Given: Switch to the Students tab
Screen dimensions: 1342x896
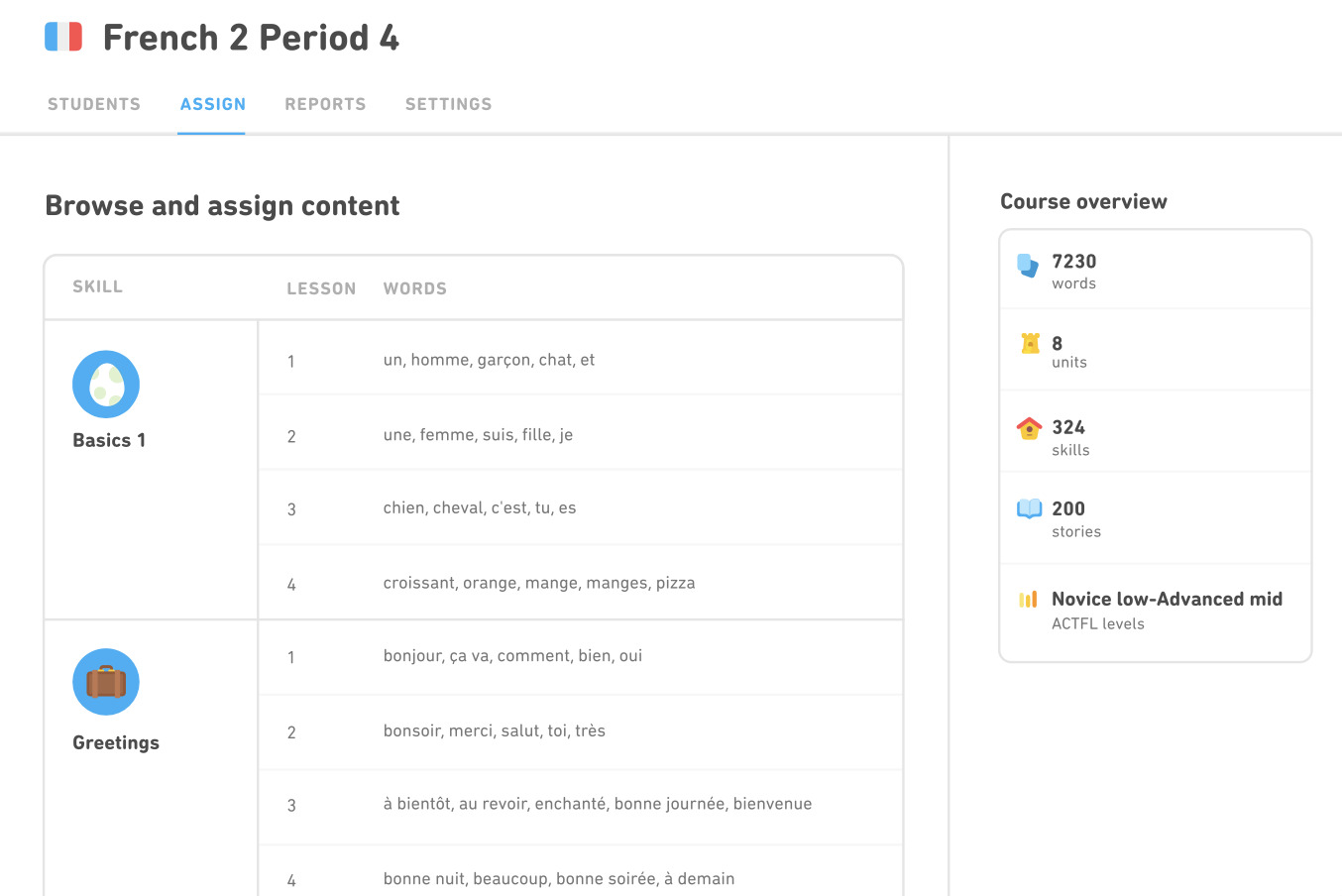Looking at the screenshot, I should [x=94, y=104].
